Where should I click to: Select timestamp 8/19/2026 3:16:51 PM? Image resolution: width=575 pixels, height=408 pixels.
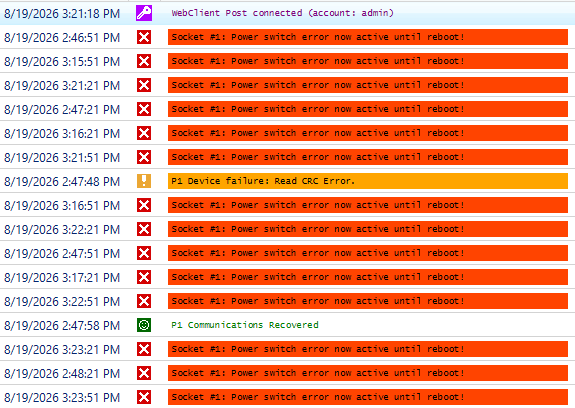[x=62, y=206]
